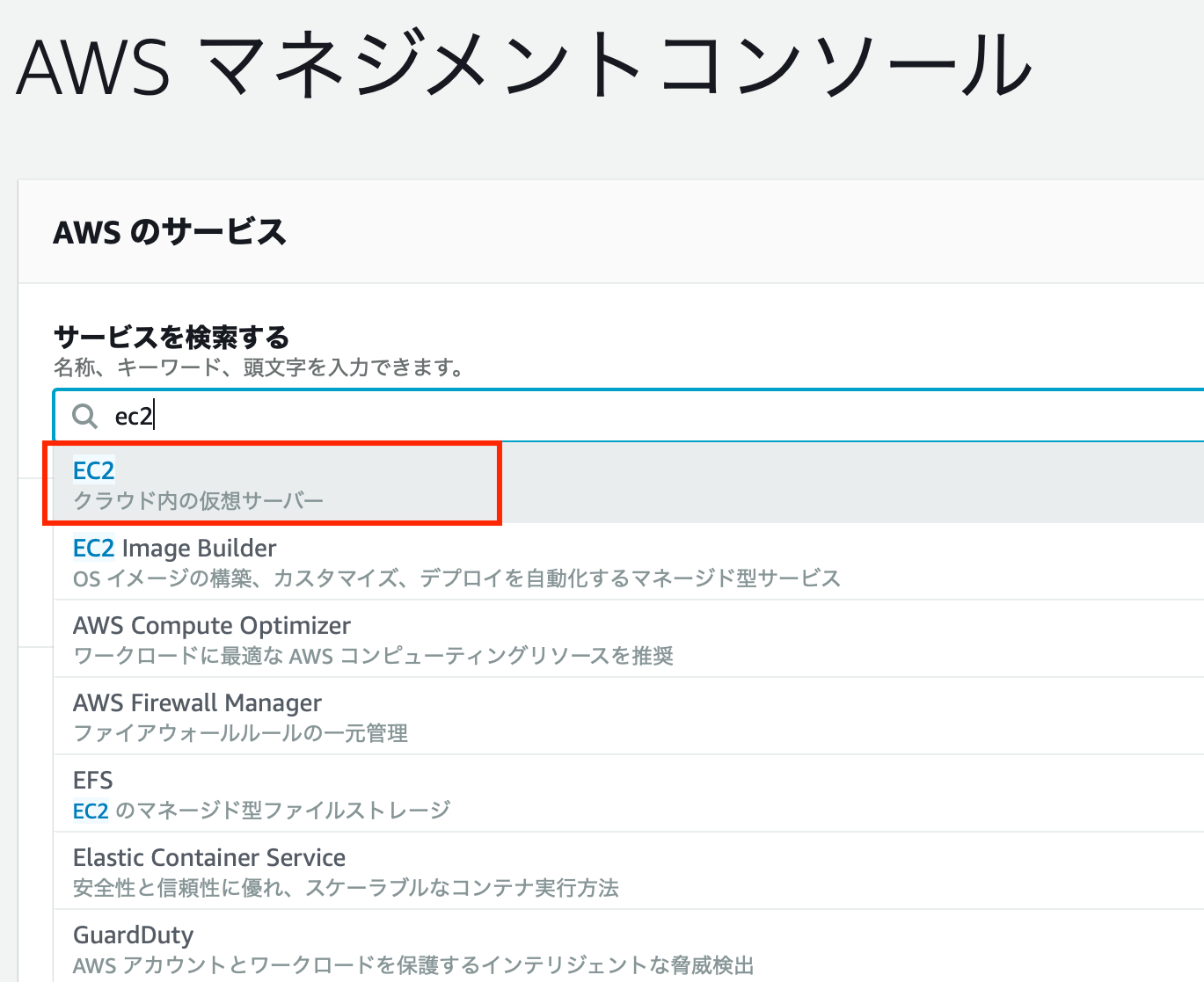Choose AWS Compute Optimizer result
This screenshot has width=1204, height=982.
pyautogui.click(x=629, y=639)
